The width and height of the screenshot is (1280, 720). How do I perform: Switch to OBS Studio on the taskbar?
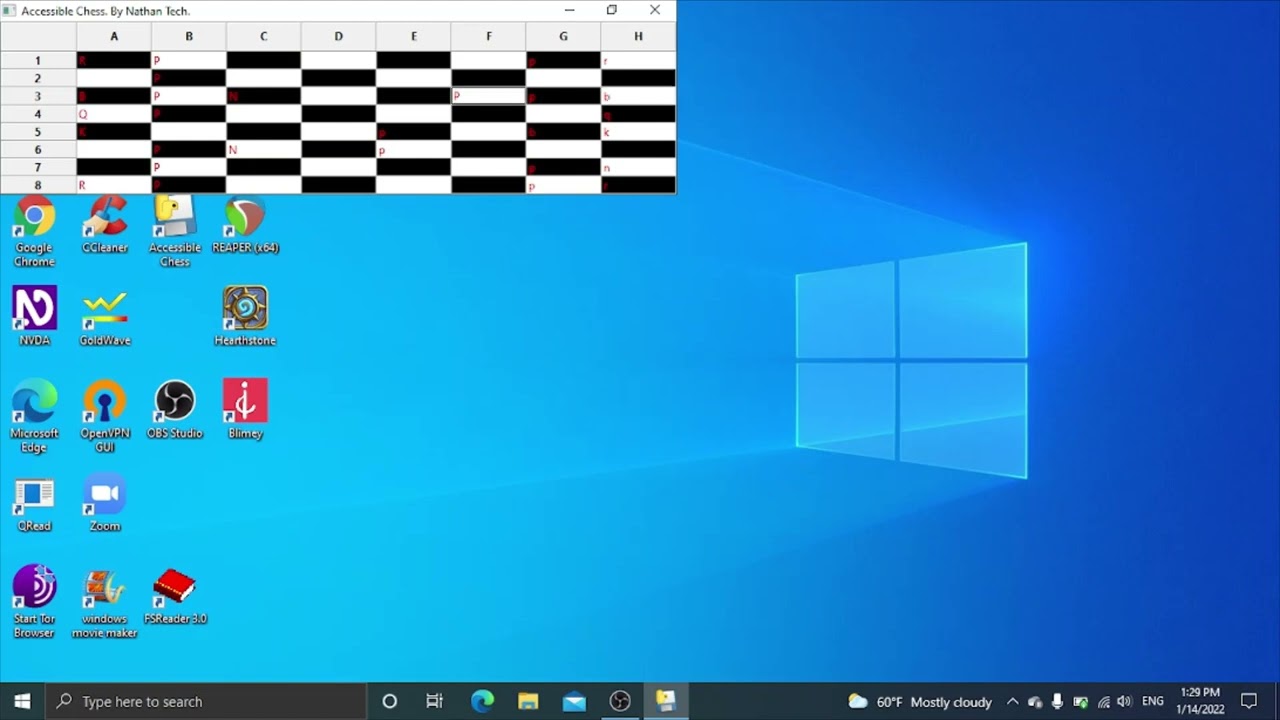(620, 701)
